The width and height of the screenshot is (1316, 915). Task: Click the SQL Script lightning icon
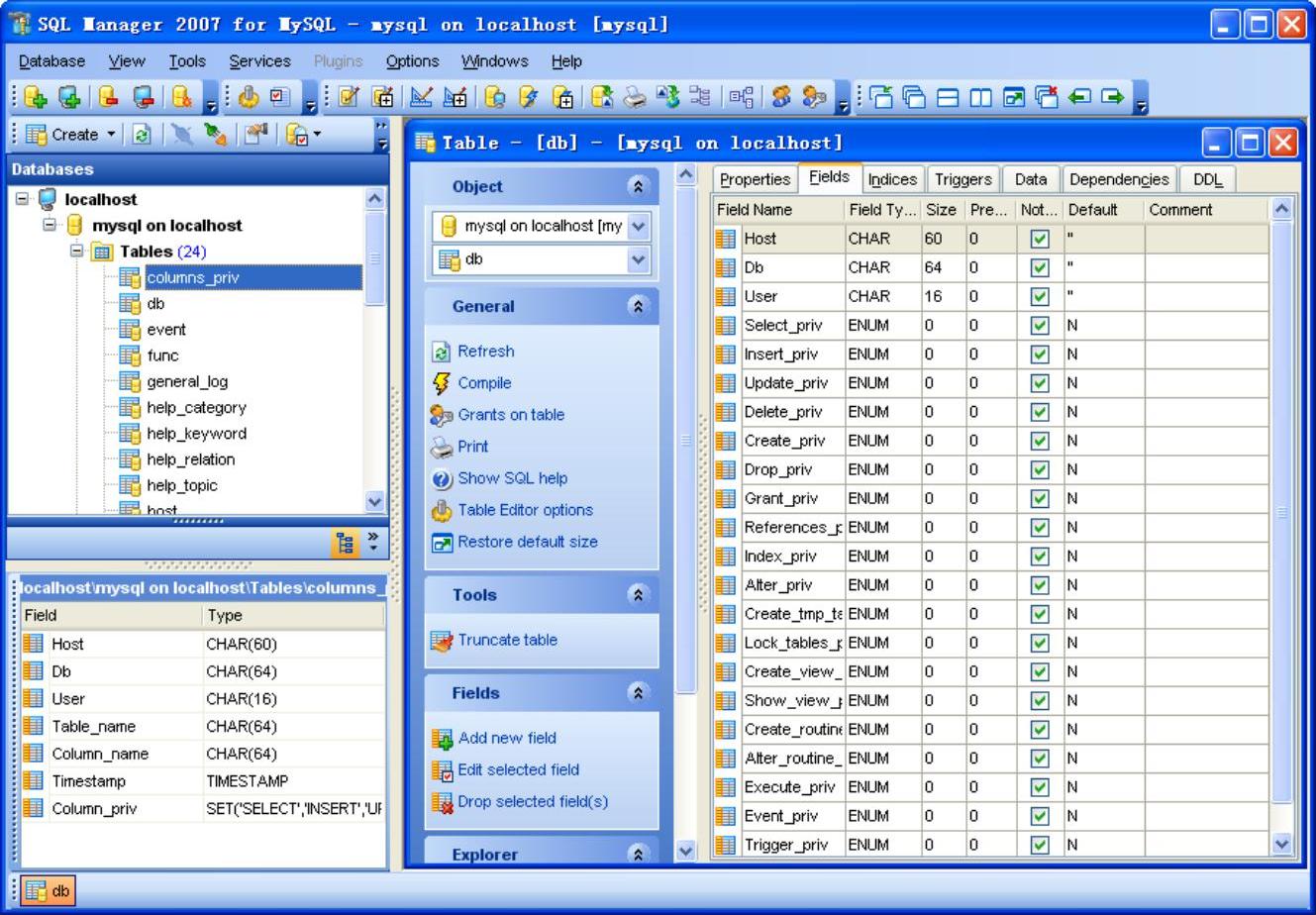point(529,97)
